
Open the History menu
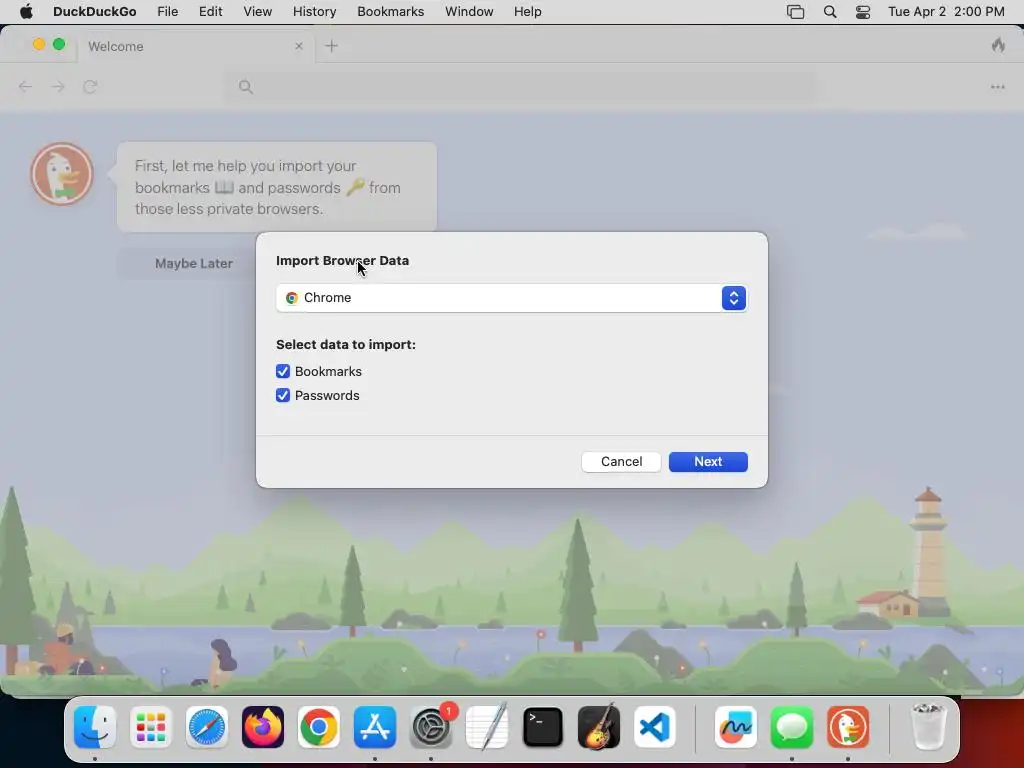click(315, 12)
